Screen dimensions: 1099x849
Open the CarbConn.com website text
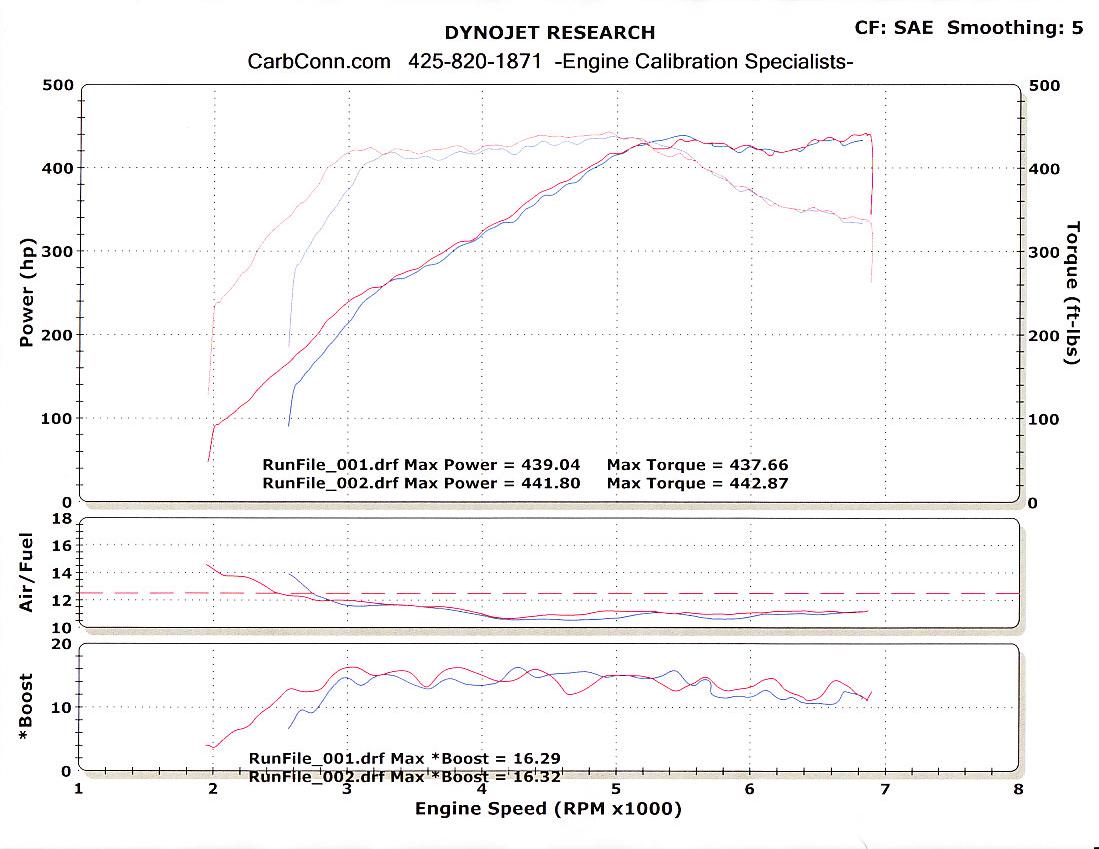318,62
